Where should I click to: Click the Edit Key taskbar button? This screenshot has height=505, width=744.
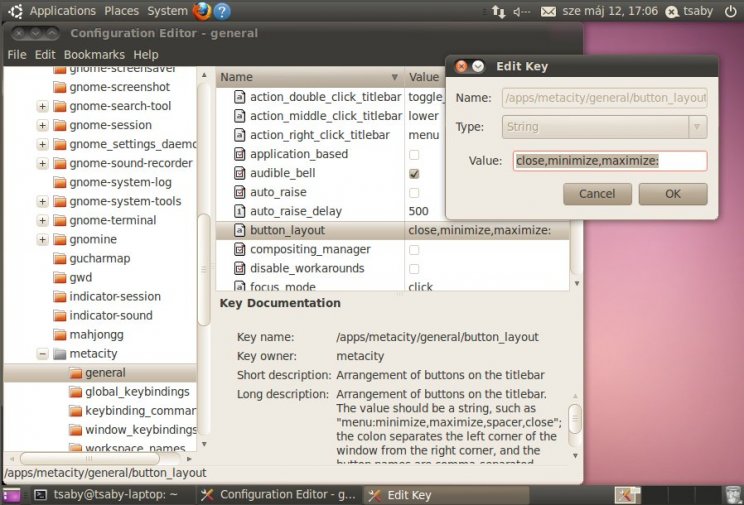pyautogui.click(x=446, y=495)
